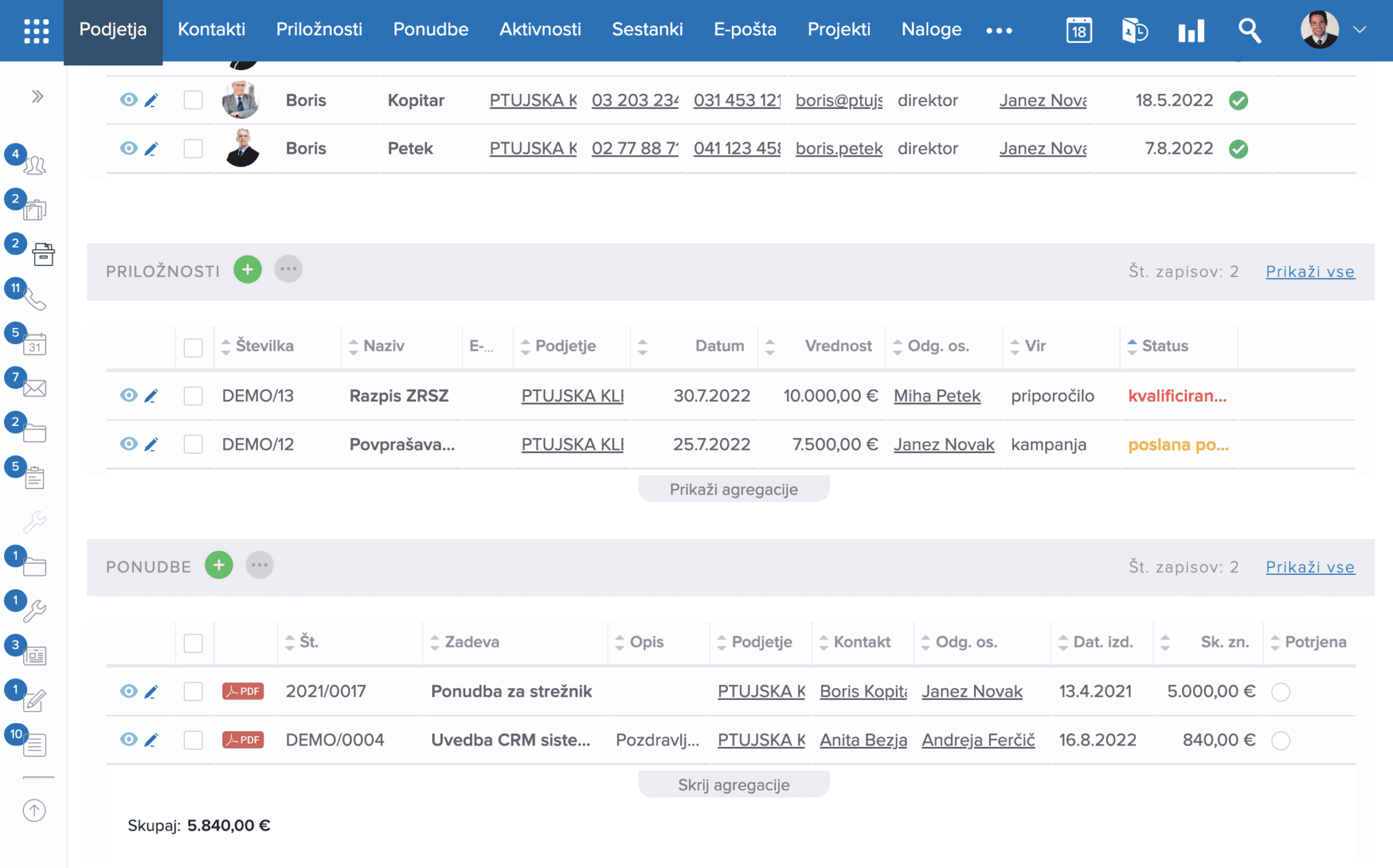Open the clipboard sidebar icon with badge 5

click(34, 478)
